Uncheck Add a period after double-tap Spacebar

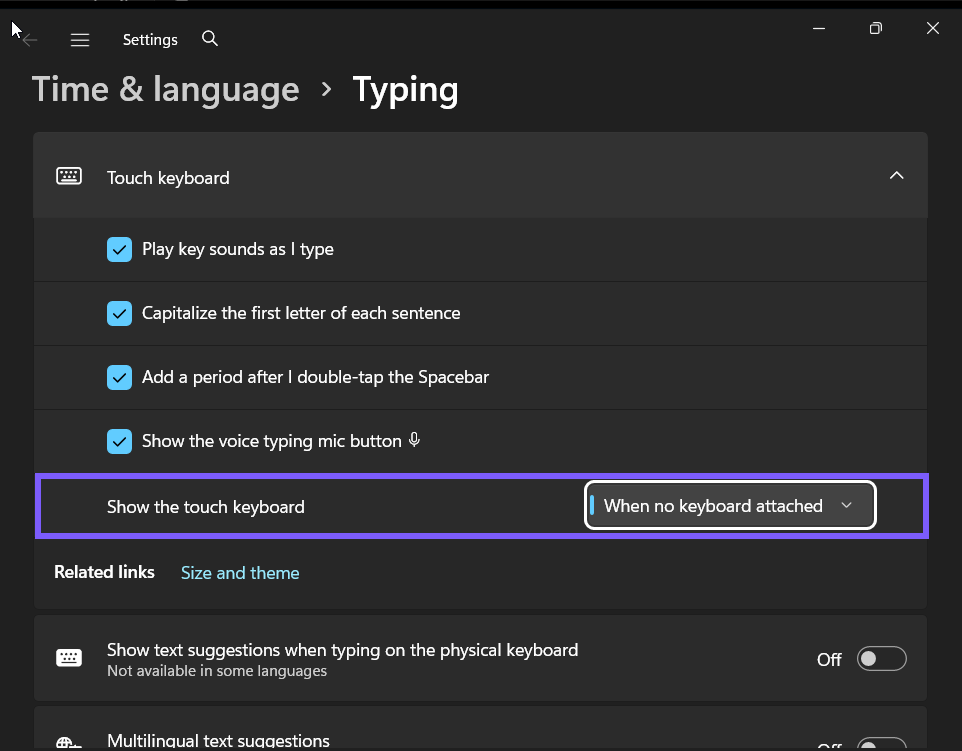pos(119,377)
